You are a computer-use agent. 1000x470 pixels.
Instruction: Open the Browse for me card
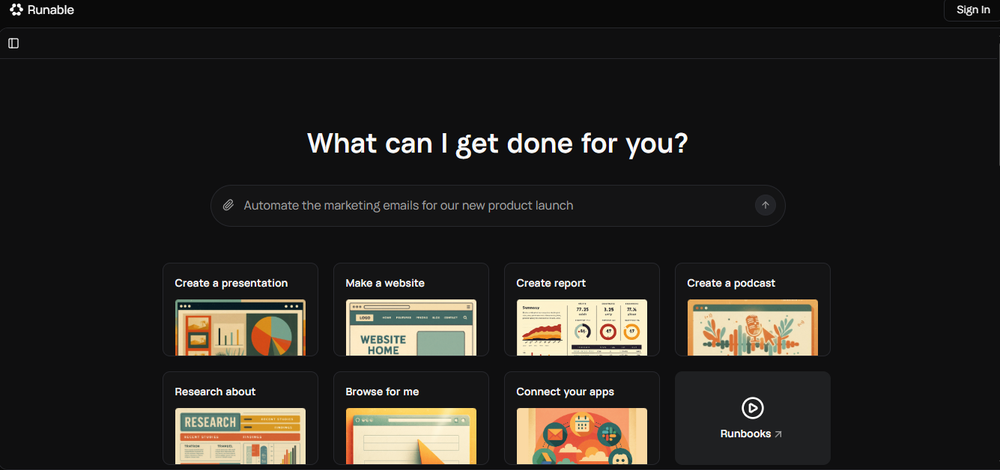point(411,418)
